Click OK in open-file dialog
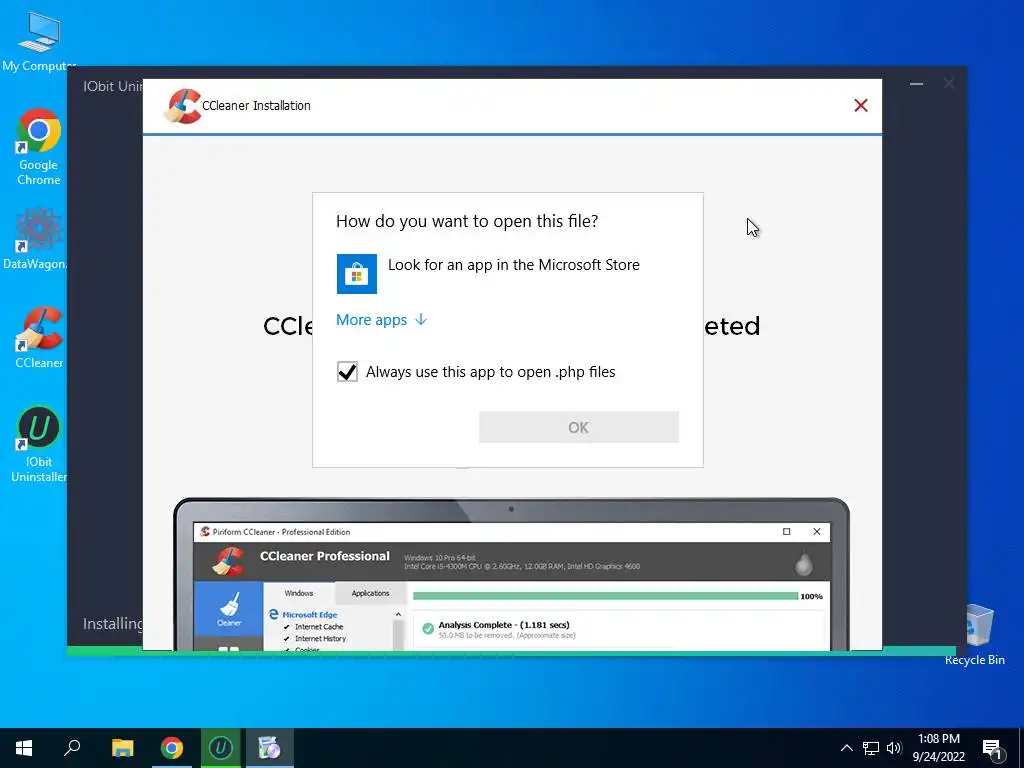Viewport: 1024px width, 768px height. 579,427
